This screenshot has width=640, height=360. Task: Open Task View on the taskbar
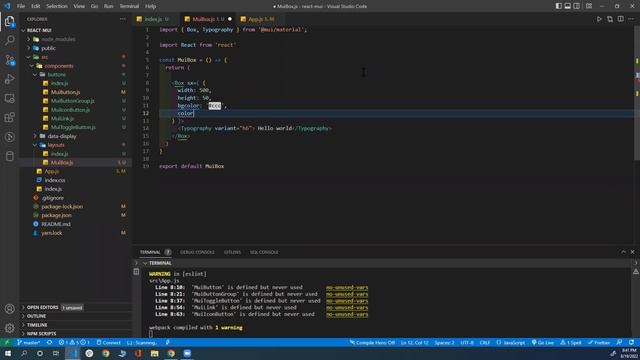click(56, 353)
